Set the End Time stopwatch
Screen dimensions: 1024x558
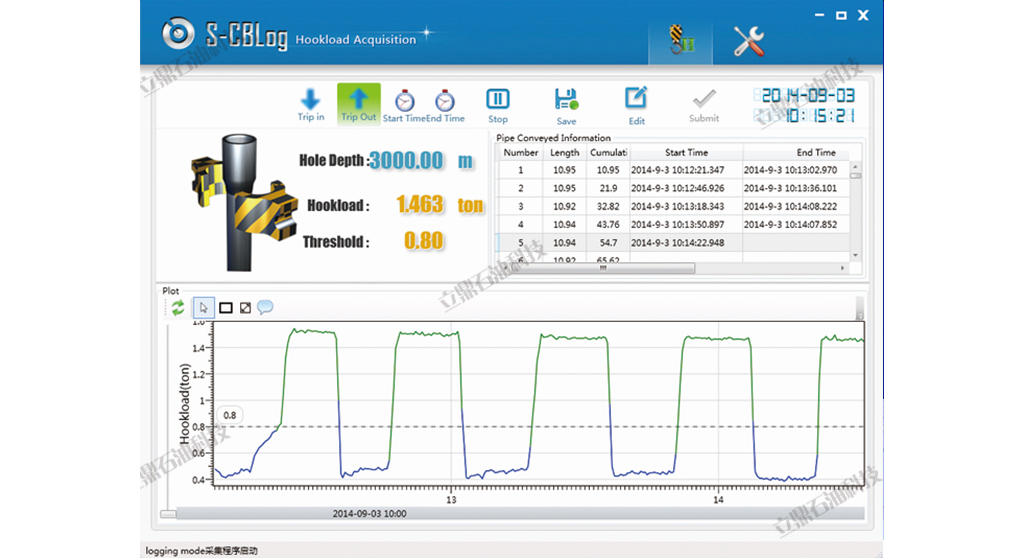point(445,101)
